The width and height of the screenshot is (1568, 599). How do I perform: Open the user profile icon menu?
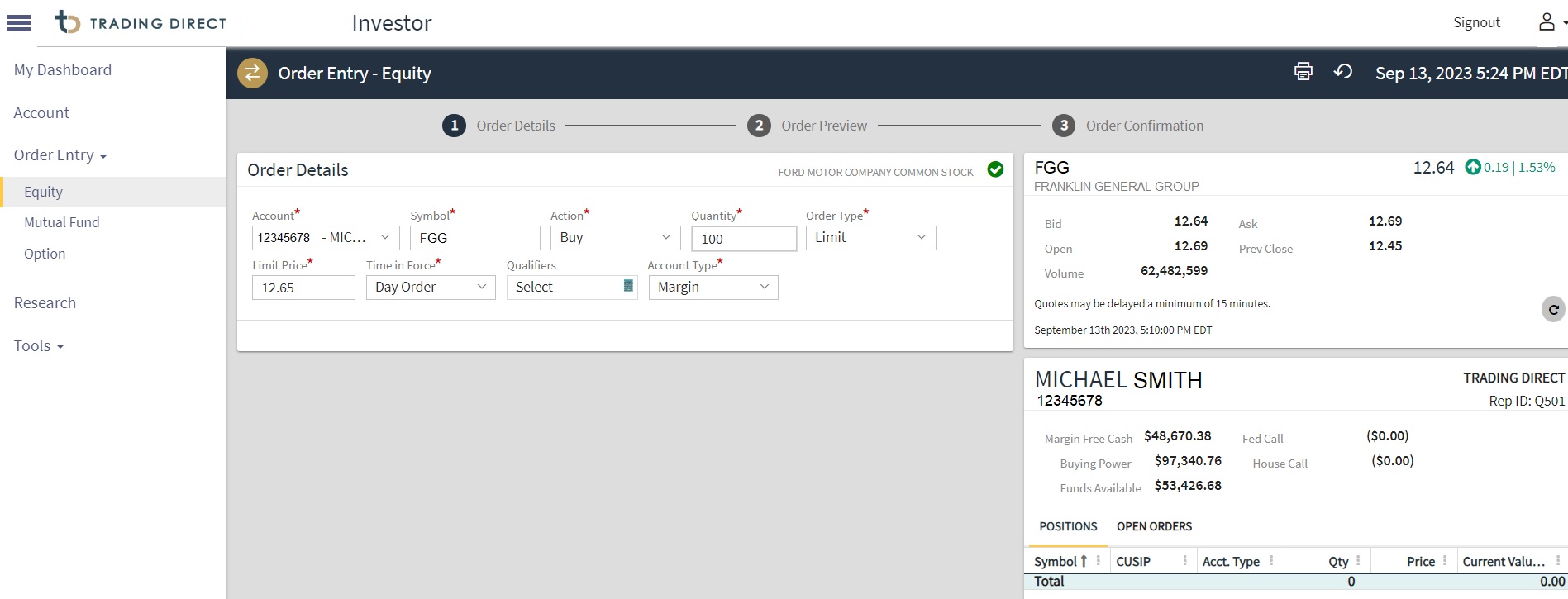pyautogui.click(x=1547, y=22)
